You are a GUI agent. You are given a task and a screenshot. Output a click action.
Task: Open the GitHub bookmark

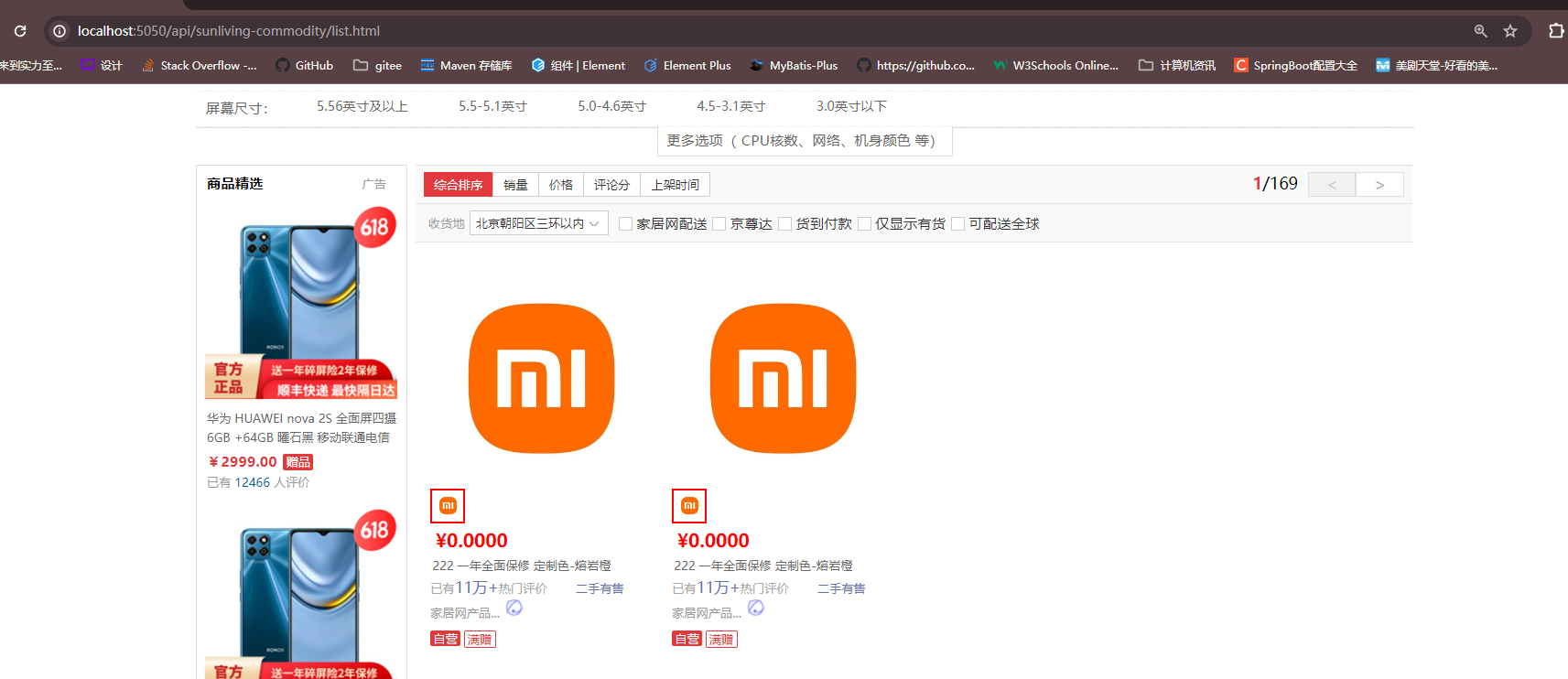tap(305, 65)
